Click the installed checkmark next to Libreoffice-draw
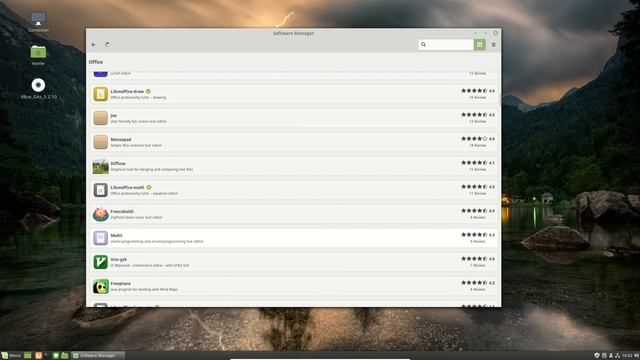The image size is (640, 360). pyautogui.click(x=148, y=91)
